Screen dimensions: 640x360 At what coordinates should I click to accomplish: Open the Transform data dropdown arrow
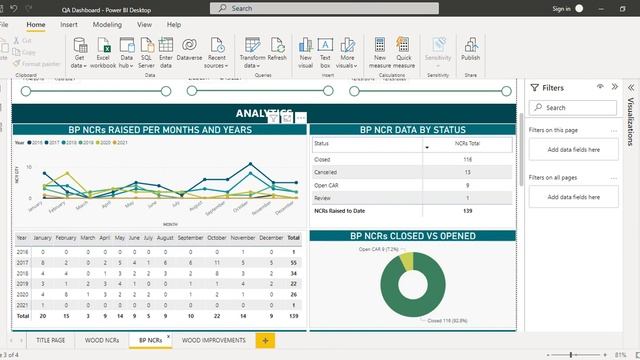tap(258, 66)
